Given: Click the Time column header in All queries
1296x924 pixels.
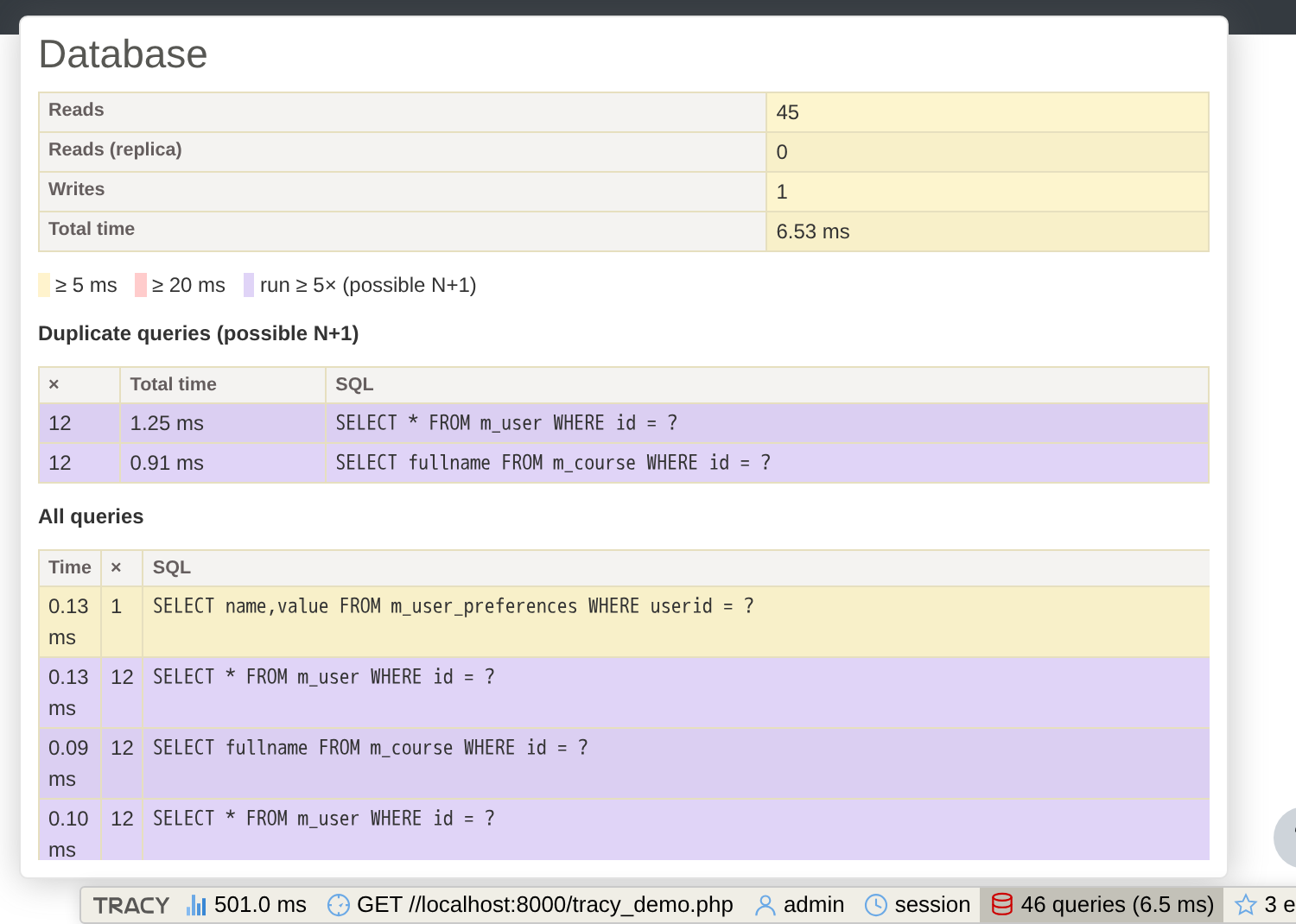Looking at the screenshot, I should pyautogui.click(x=70, y=567).
